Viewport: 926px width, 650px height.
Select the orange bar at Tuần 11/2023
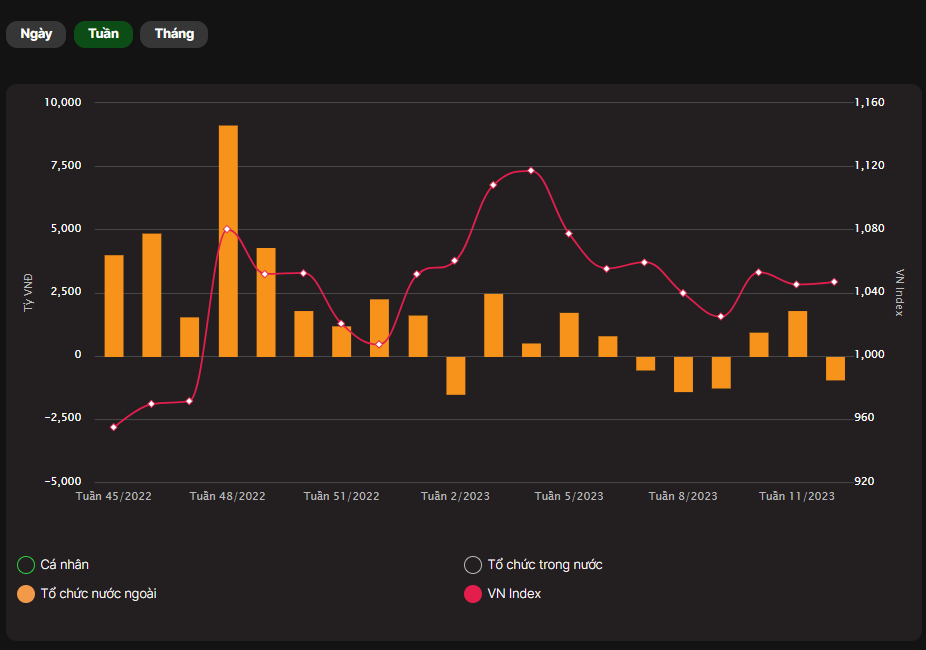tap(797, 333)
